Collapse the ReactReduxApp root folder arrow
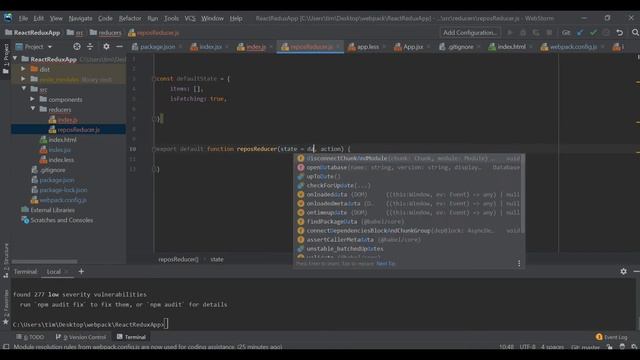Viewport: 640px width, 360px height. [x=15, y=59]
